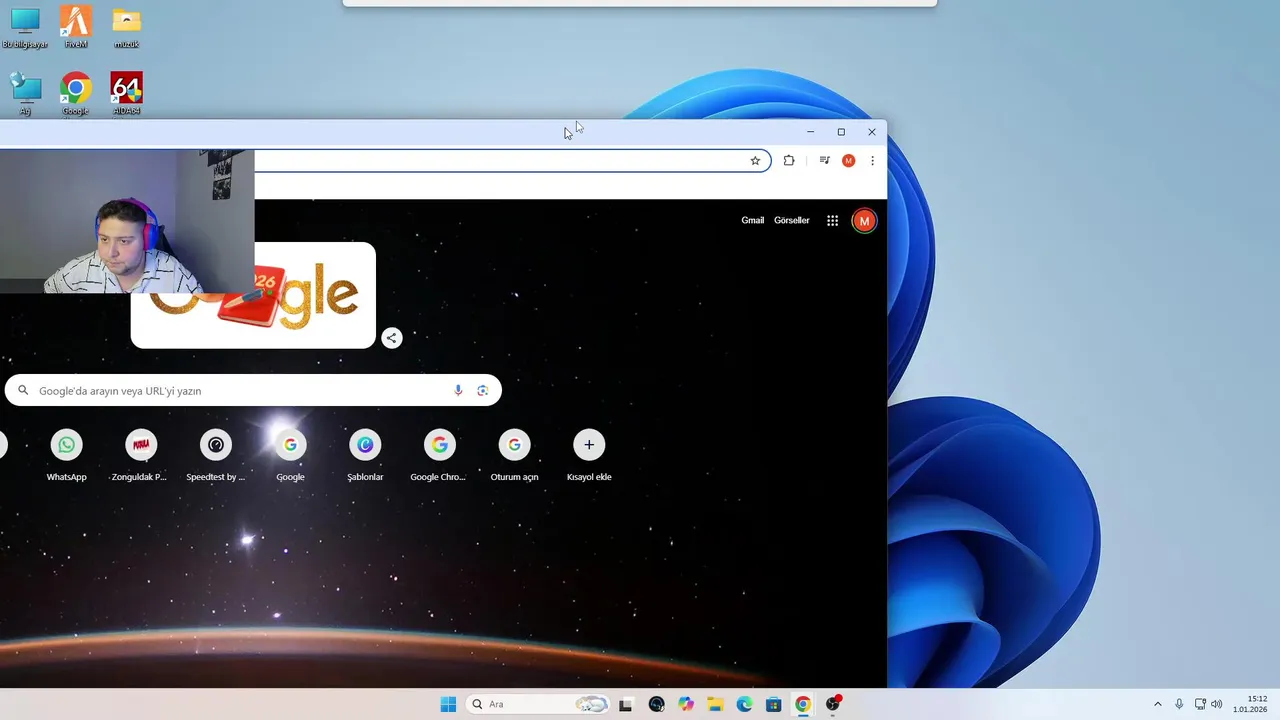Open Chrome profile avatar M in toolbar
The width and height of the screenshot is (1280, 720).
[848, 161]
